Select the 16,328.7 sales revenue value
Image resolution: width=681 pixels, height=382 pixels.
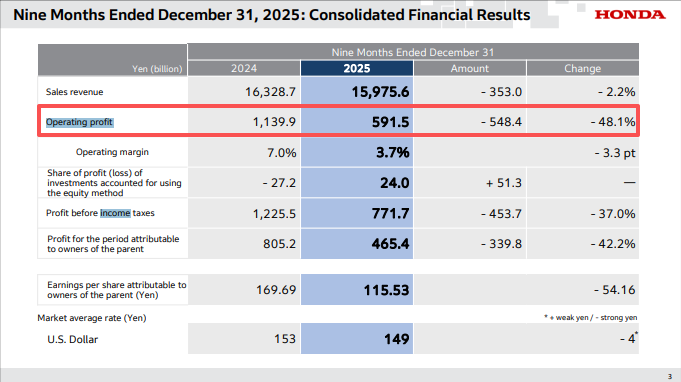click(270, 92)
